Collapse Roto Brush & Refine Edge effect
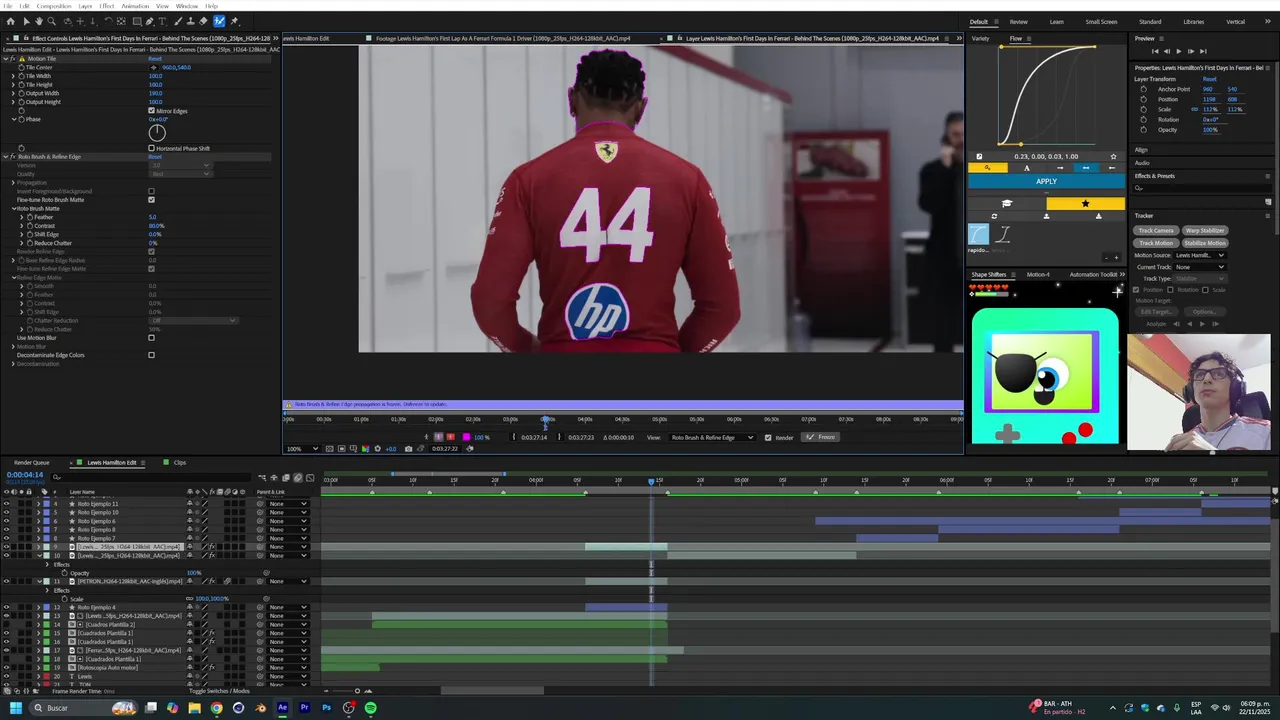1280x720 pixels. pyautogui.click(x=6, y=157)
